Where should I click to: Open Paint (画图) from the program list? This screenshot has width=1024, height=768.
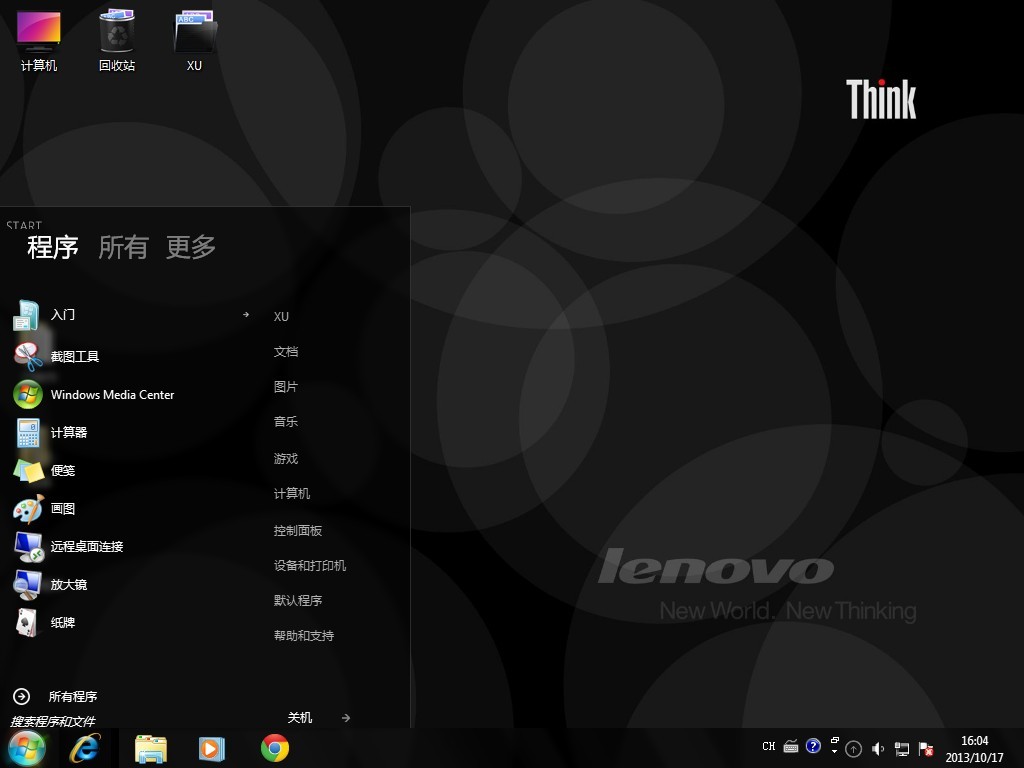coord(62,509)
